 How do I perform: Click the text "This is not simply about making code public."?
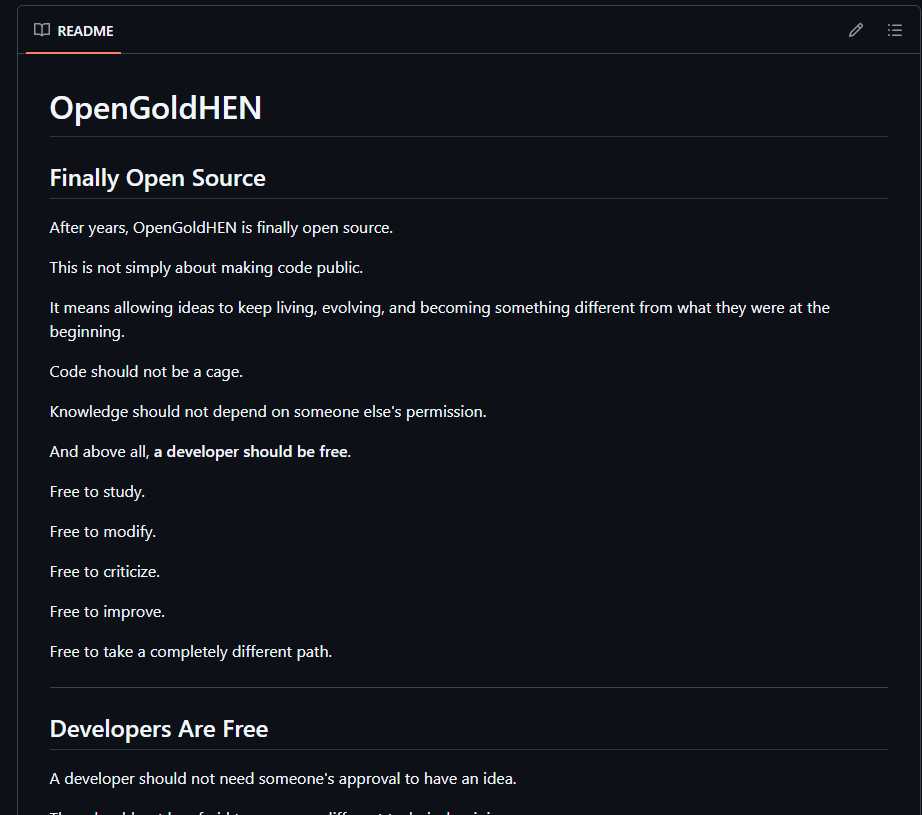[206, 268]
